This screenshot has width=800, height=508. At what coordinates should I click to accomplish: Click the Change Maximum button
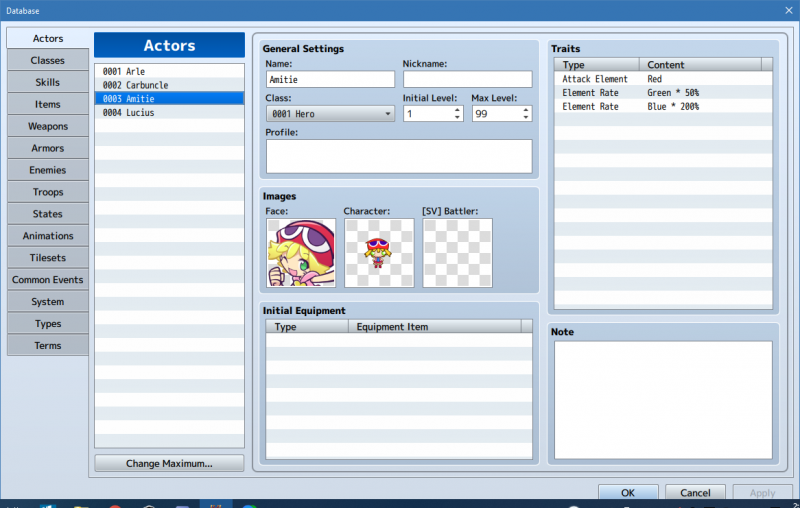(169, 463)
